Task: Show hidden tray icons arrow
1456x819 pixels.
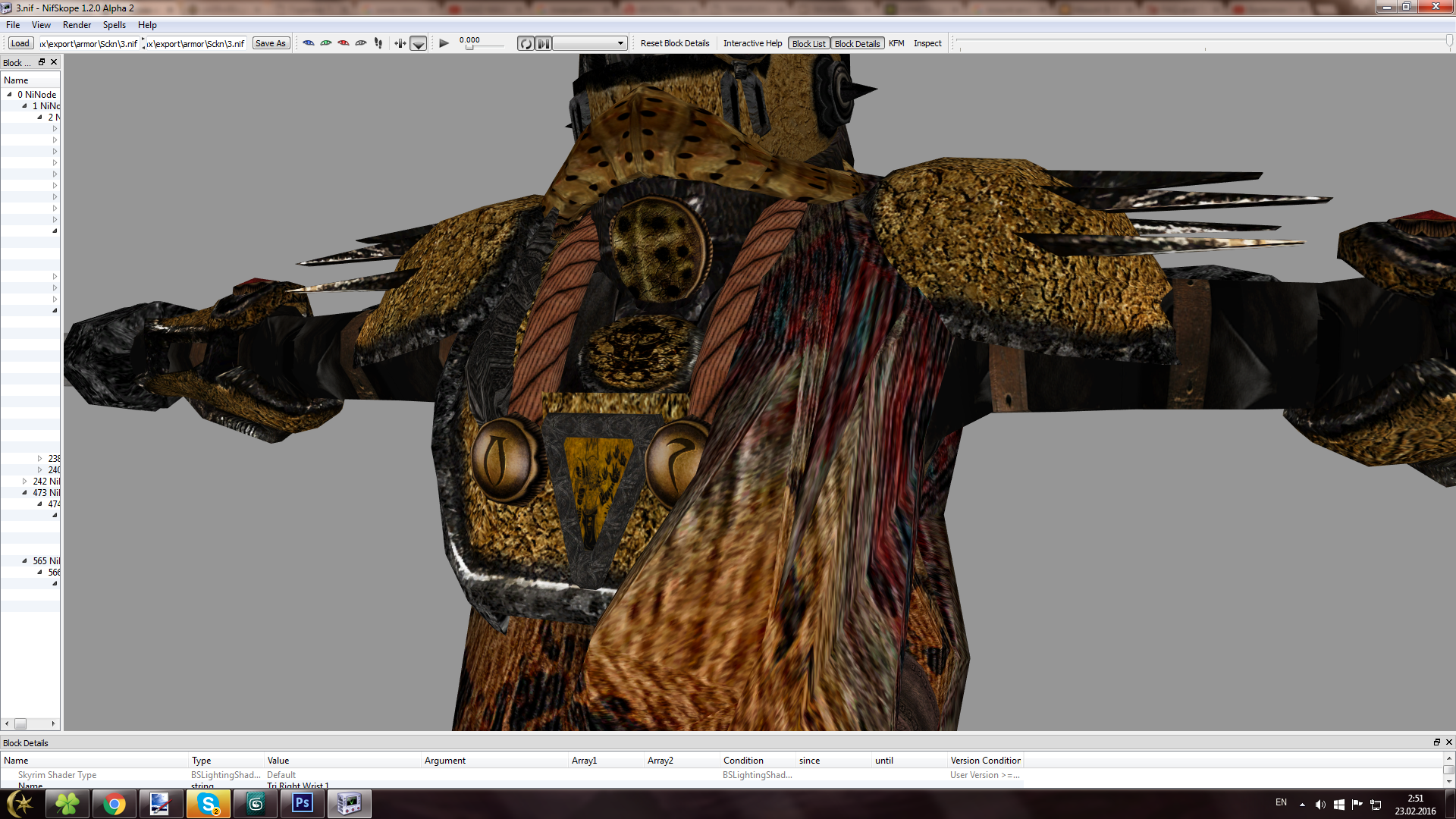Action: coord(1302,805)
